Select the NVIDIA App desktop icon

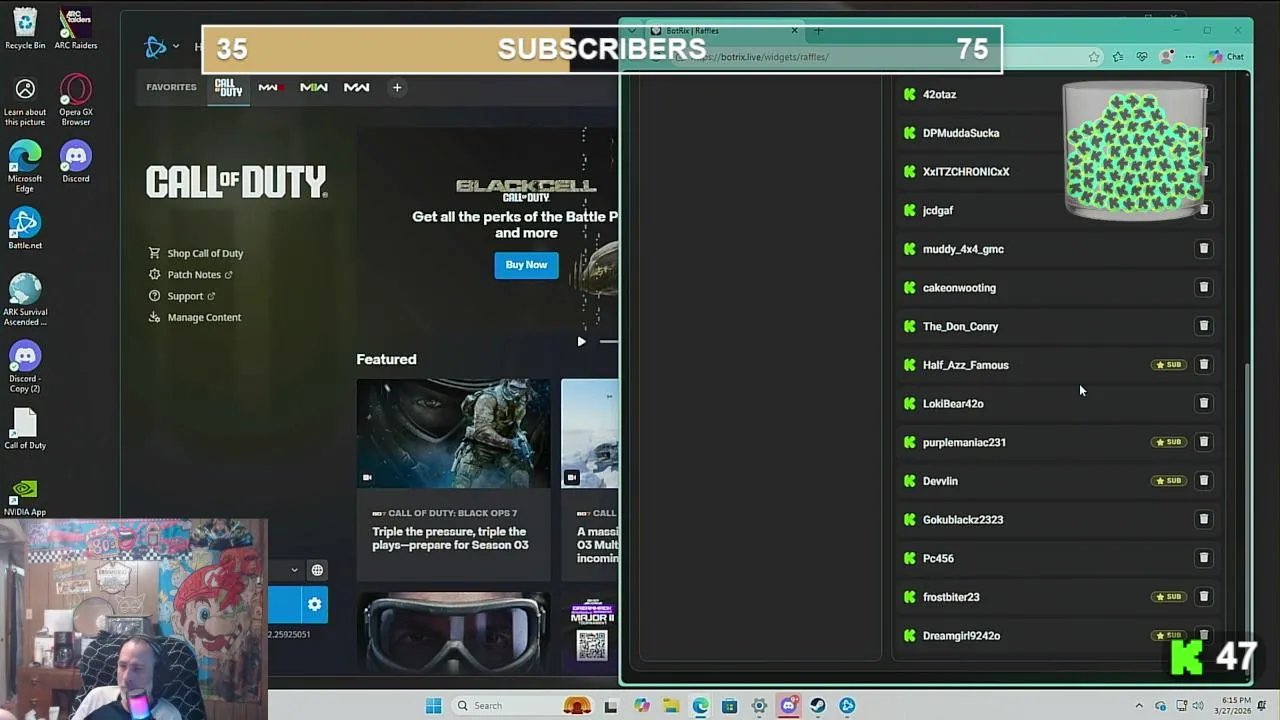(25, 497)
